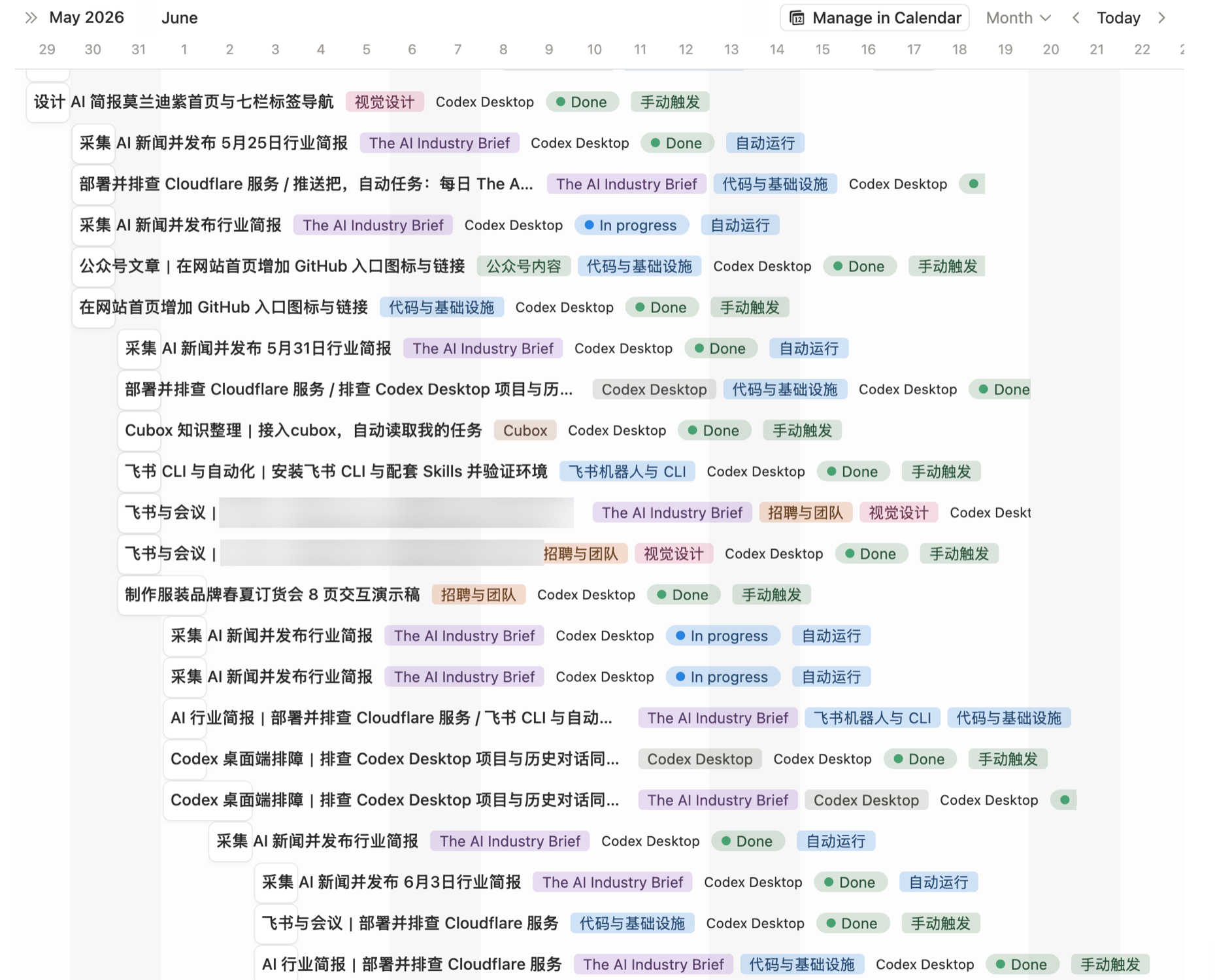The image size is (1215, 980).
Task: Click Done status on 5月25日行业简报 row
Action: pyautogui.click(x=677, y=143)
